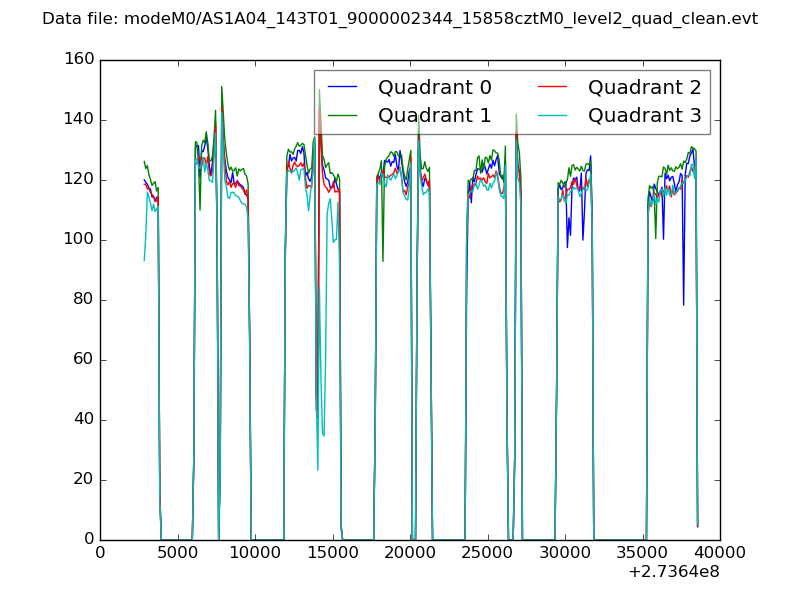The image size is (800, 600).
Task: Click the cyan Quadrant 3 legend line
Action: (x=555, y=115)
